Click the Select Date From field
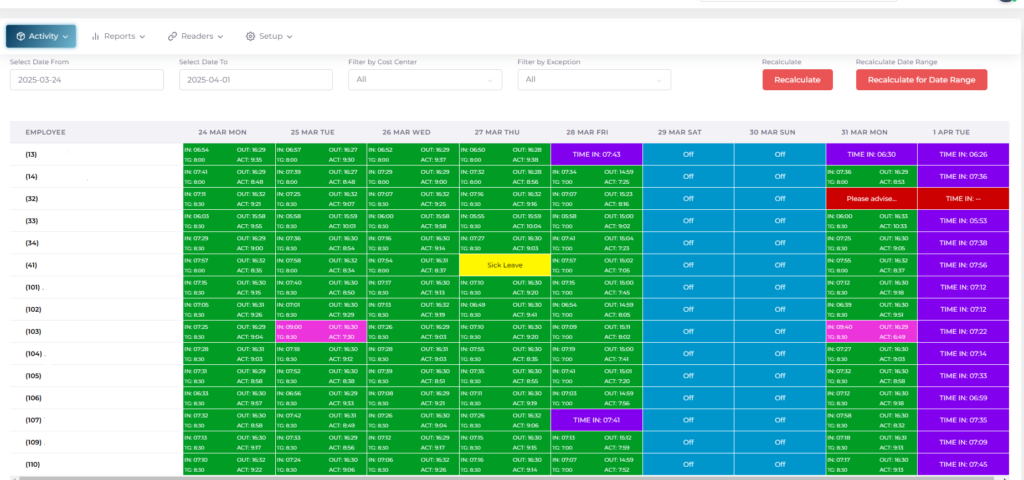The height and width of the screenshot is (480, 1024). [x=86, y=80]
